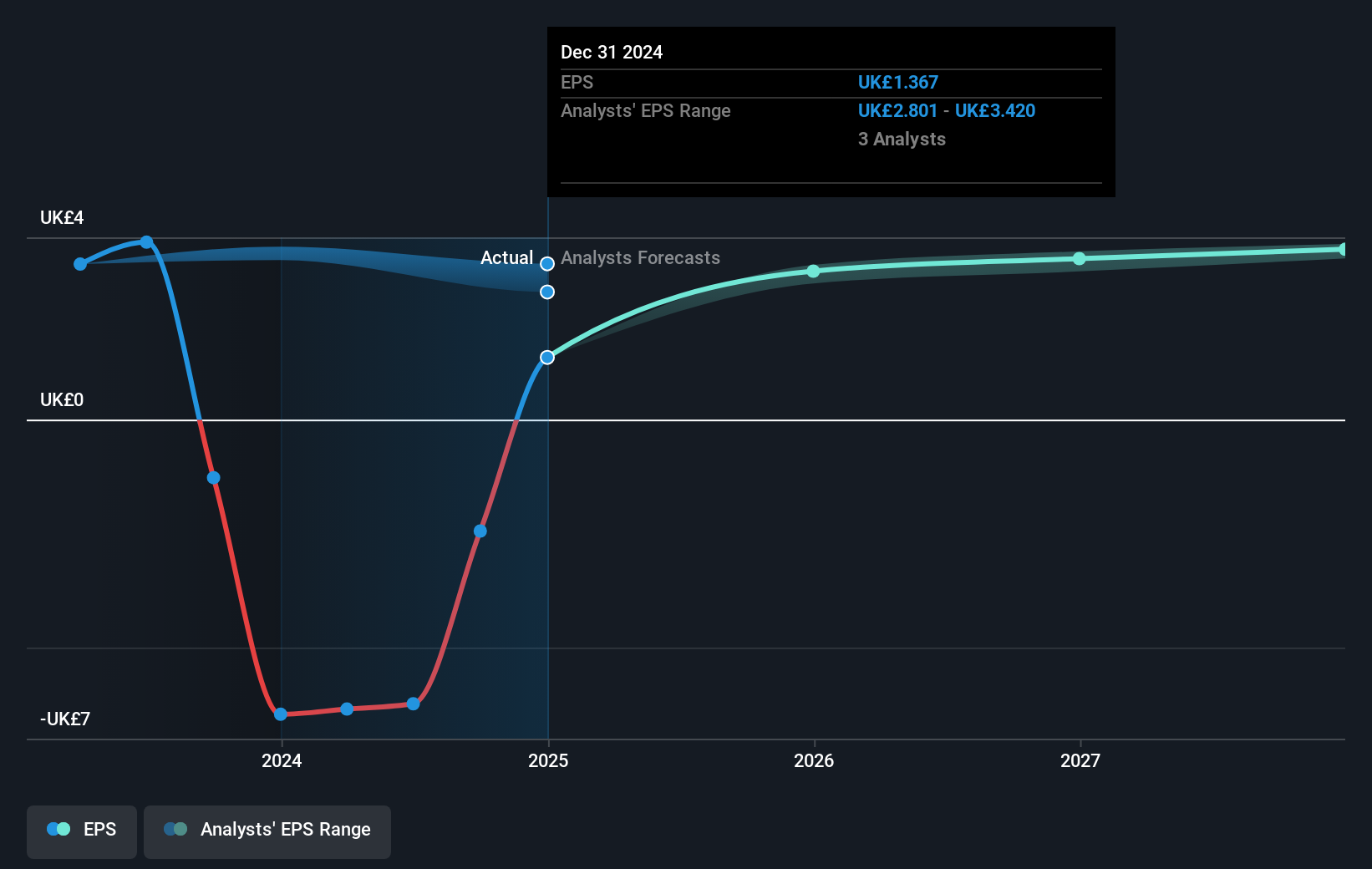Image resolution: width=1372 pixels, height=869 pixels.
Task: Click the UK£2.801 range value link
Action: (897, 110)
